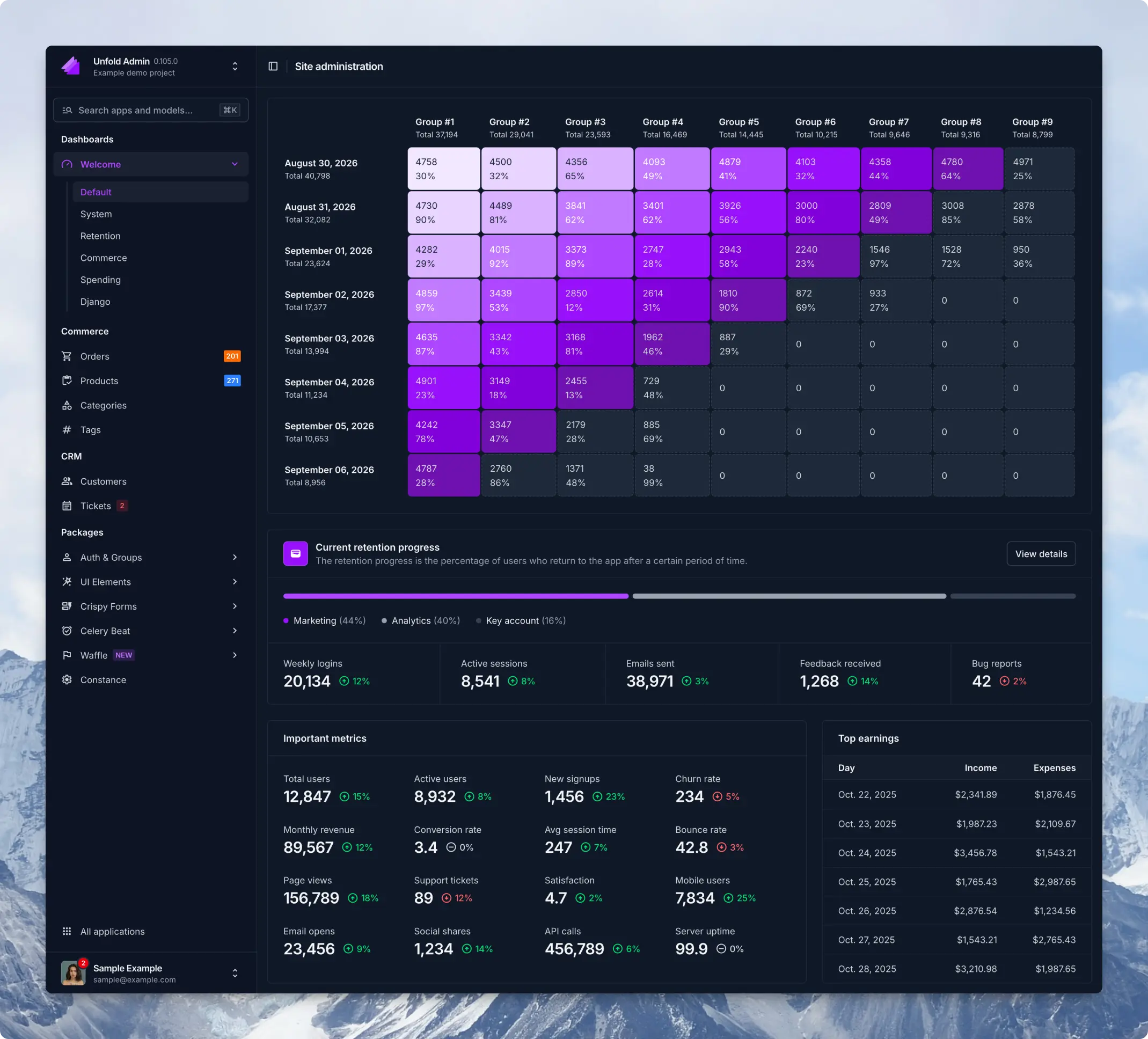Click the Tags hash icon
1148x1039 pixels.
click(67, 430)
